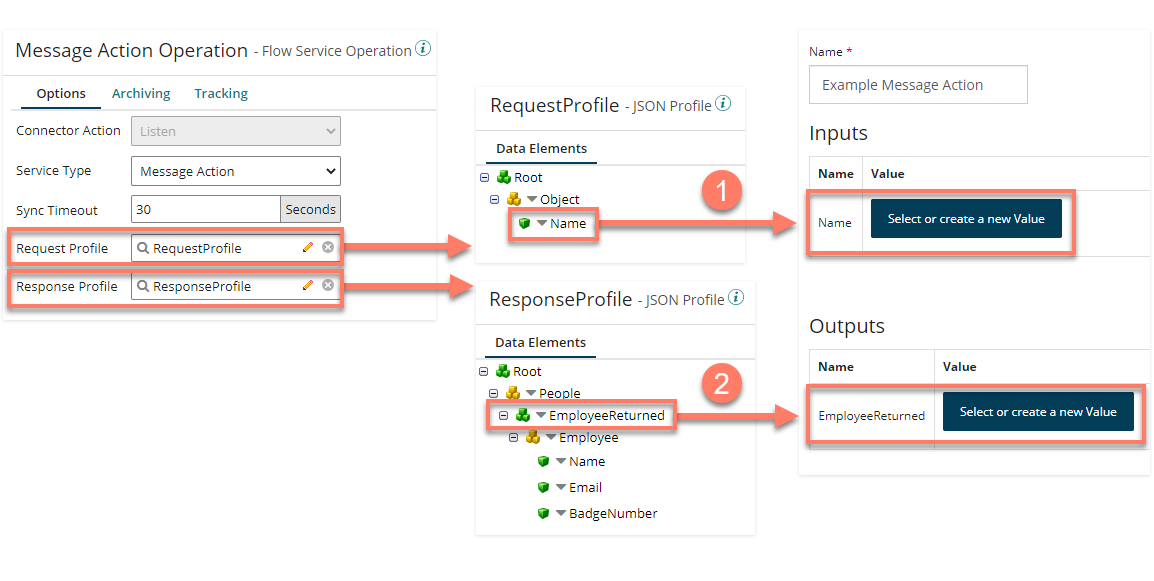Click the Object element icon in RequestProfile

tap(514, 199)
